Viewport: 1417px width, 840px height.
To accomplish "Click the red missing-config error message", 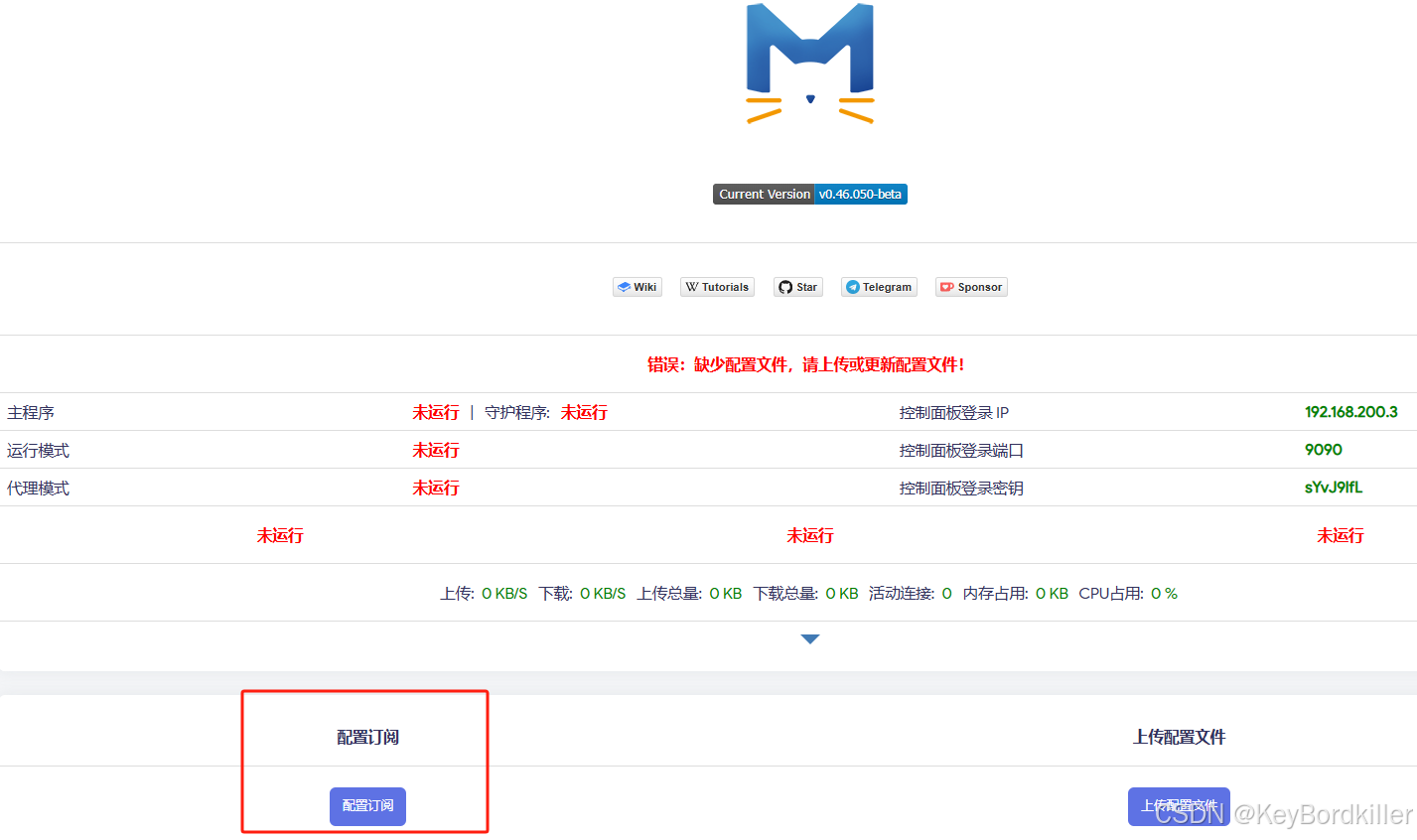I will pyautogui.click(x=806, y=364).
